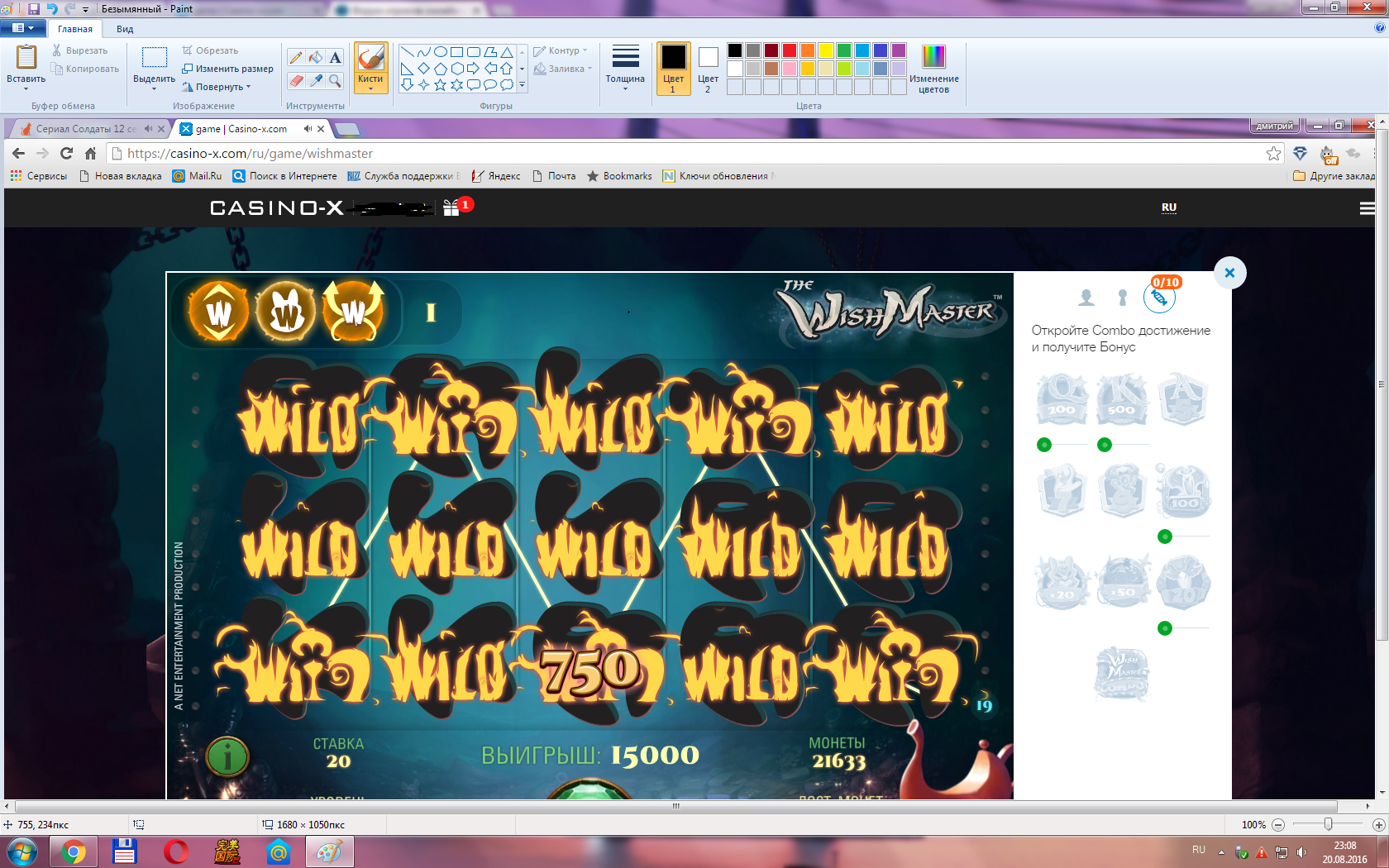
Task: Choose the Right arrow shape
Action: pos(473,69)
